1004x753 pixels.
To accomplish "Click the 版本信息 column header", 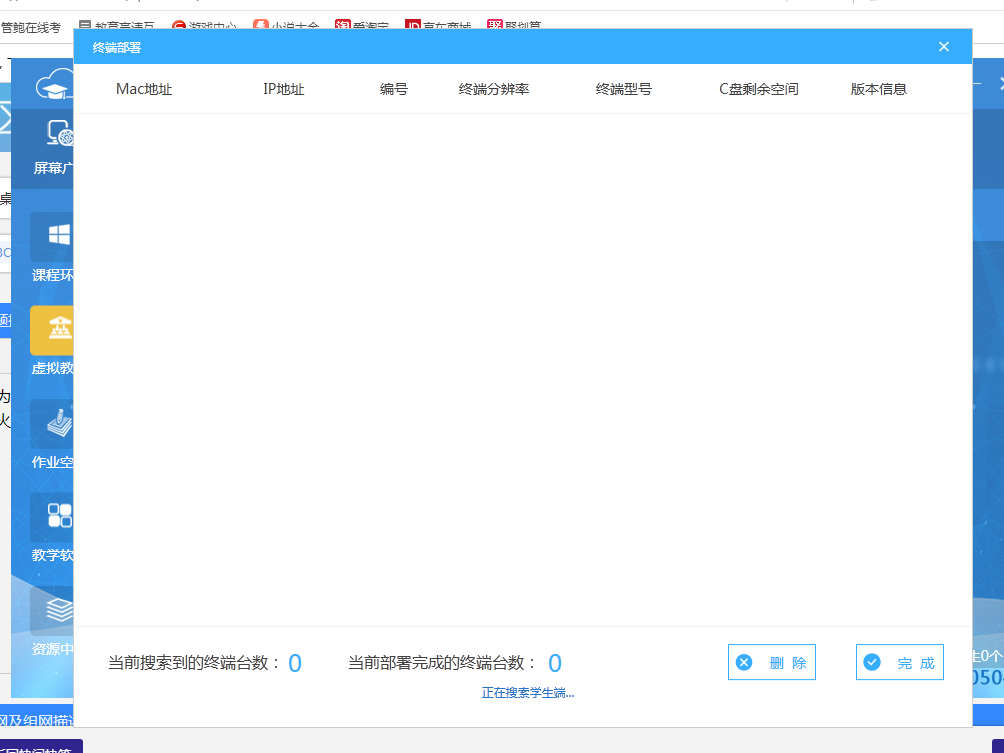I will click(878, 89).
